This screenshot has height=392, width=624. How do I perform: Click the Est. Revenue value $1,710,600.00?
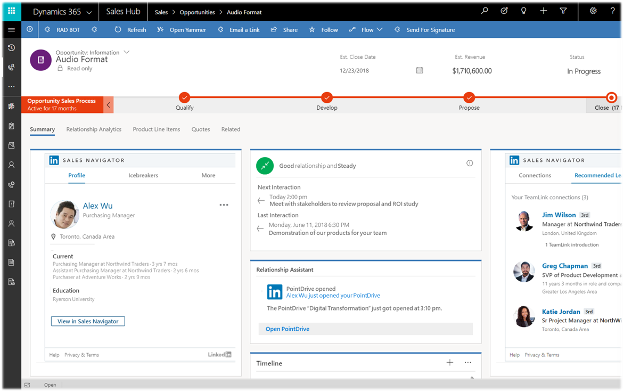(472, 71)
